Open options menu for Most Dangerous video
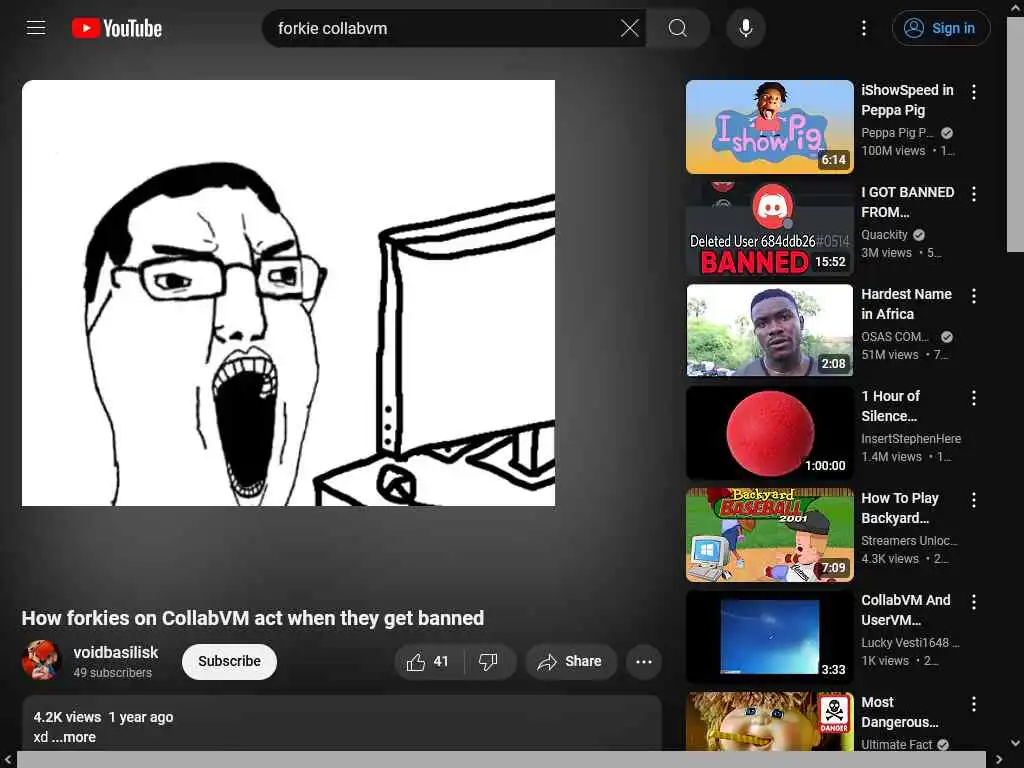1024x768 pixels. coord(974,704)
